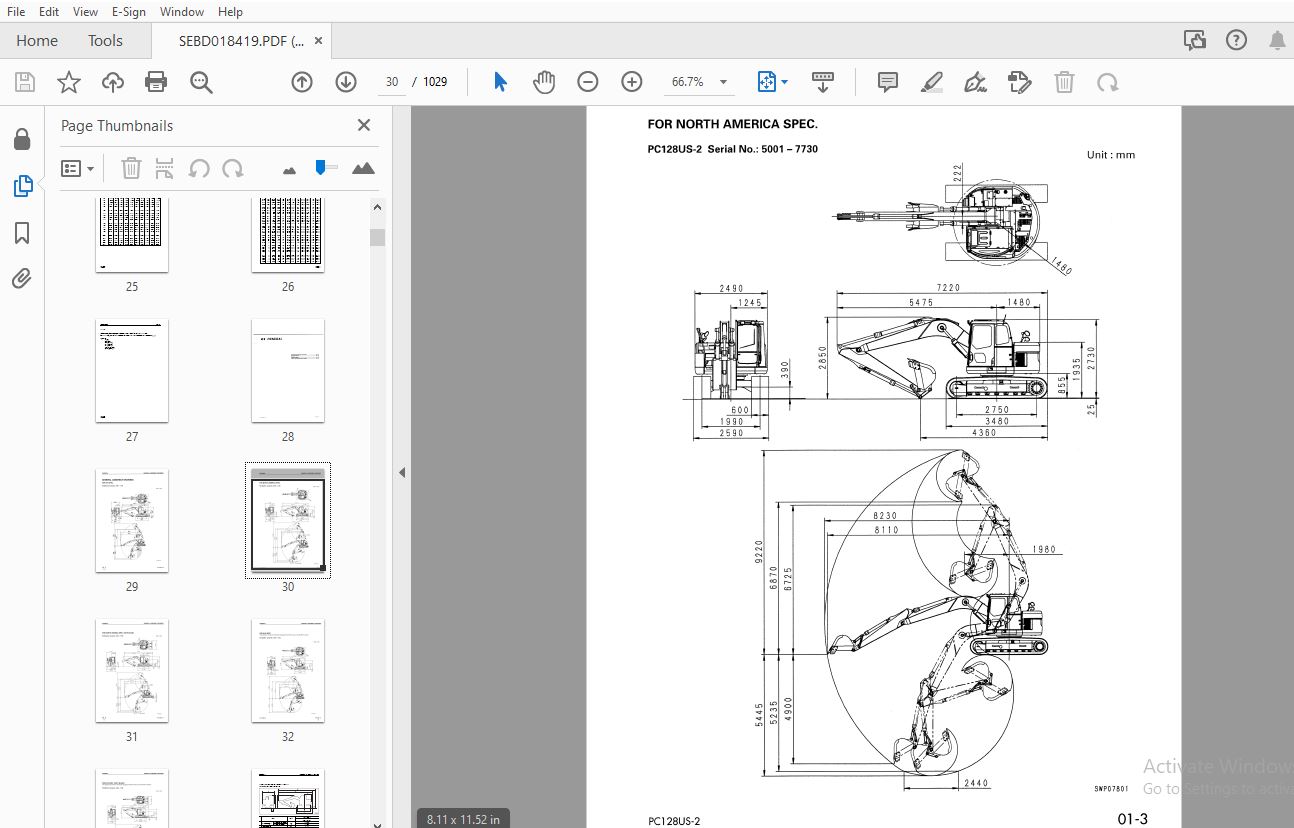Screen dimensions: 1294x828
Task: Open the lock security panel icon
Action: pos(22,139)
